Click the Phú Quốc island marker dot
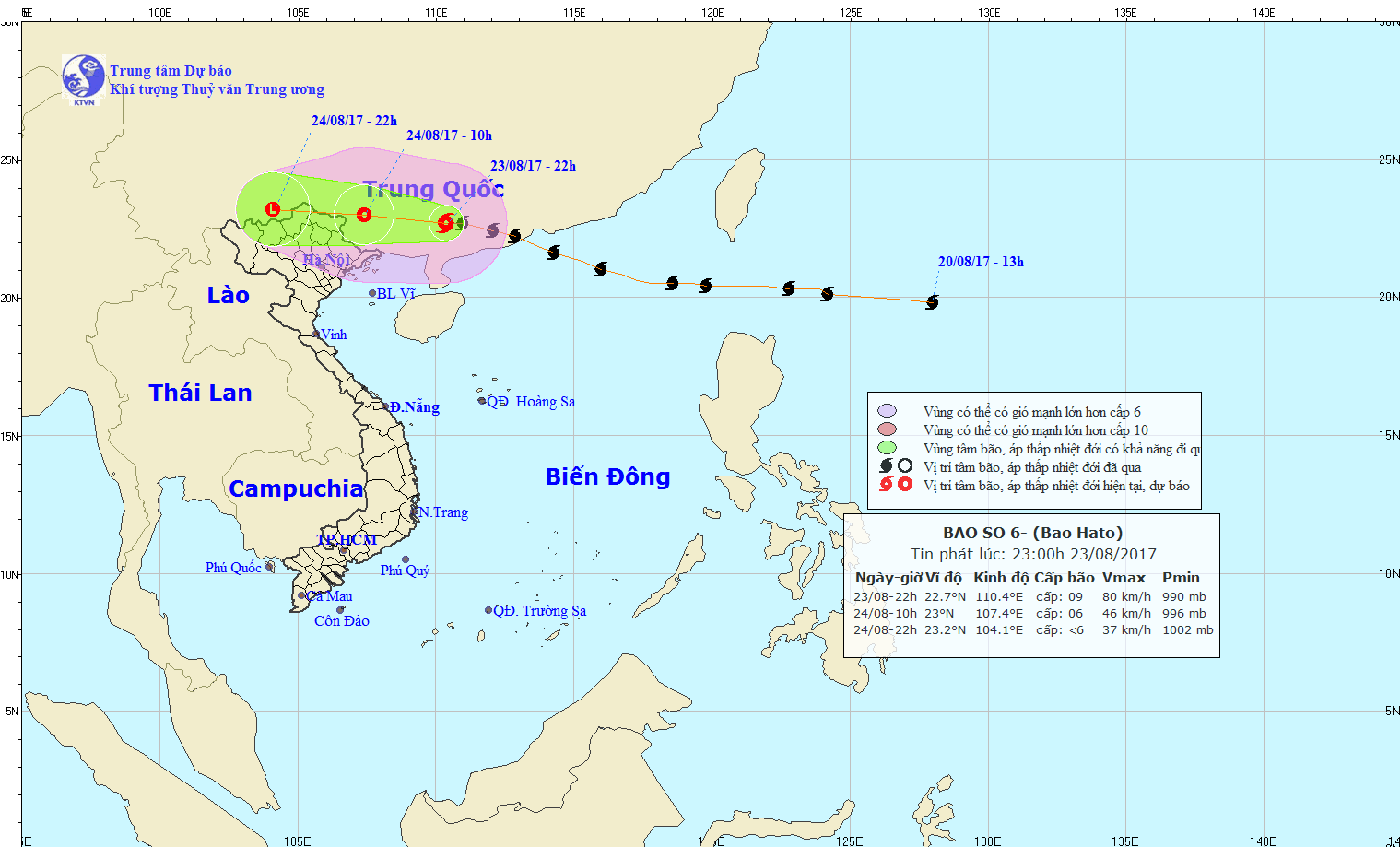1400x847 pixels. click(269, 567)
